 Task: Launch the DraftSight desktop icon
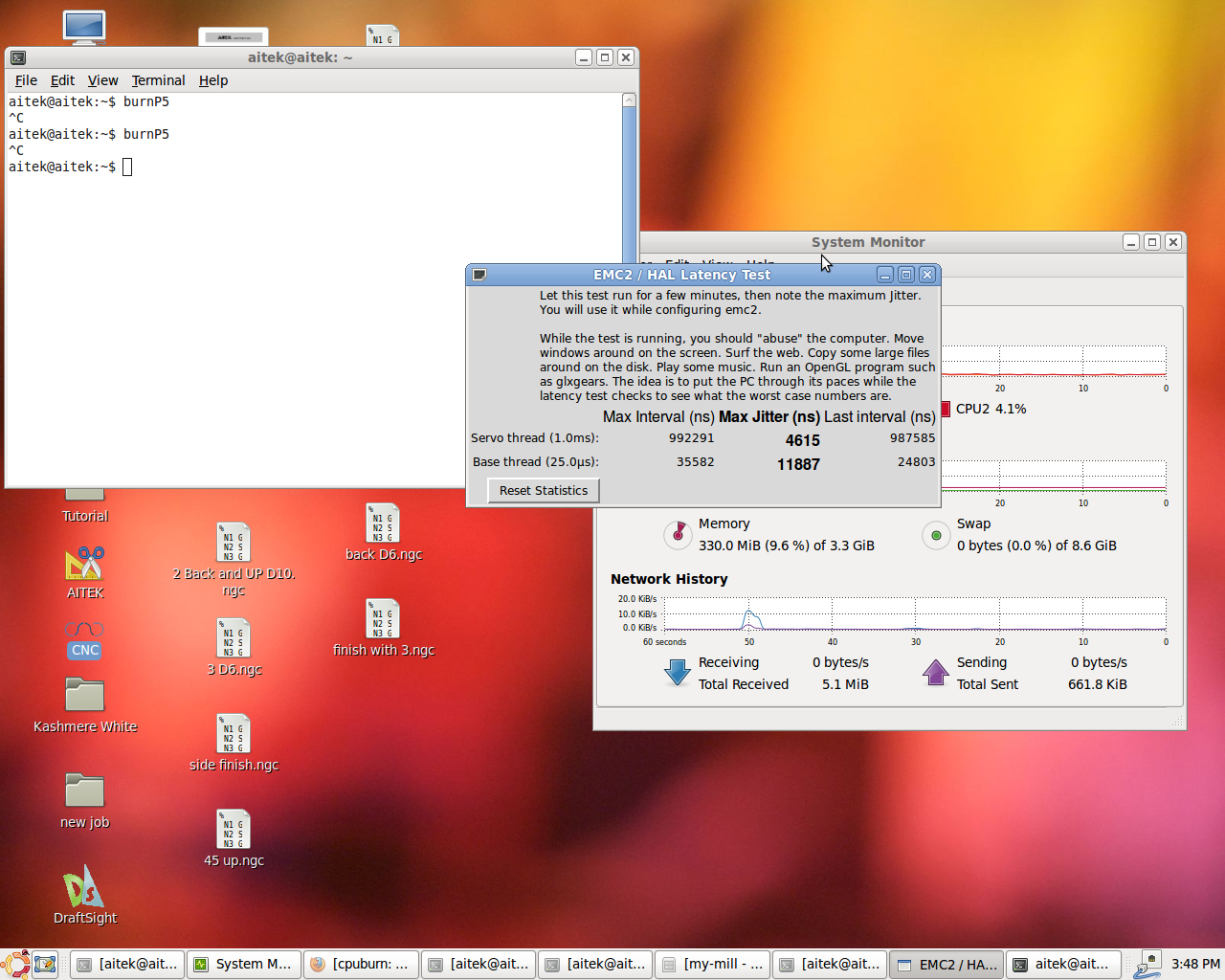point(84,887)
